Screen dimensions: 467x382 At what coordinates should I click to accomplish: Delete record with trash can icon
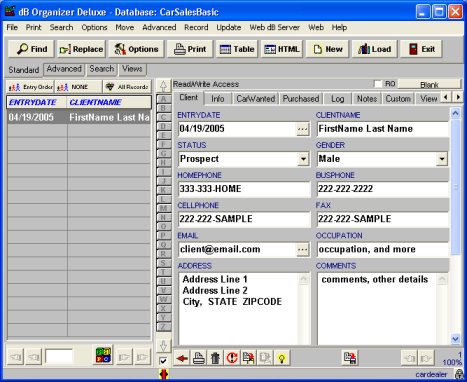pos(215,358)
